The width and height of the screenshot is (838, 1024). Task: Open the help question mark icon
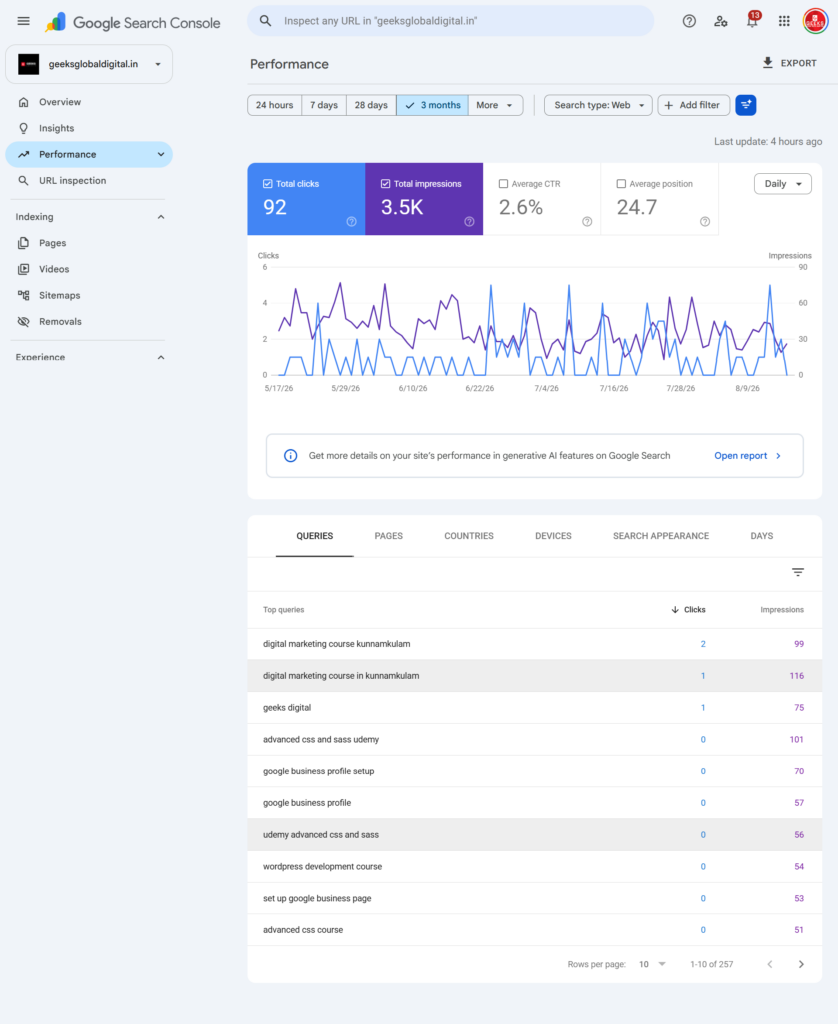tap(689, 21)
